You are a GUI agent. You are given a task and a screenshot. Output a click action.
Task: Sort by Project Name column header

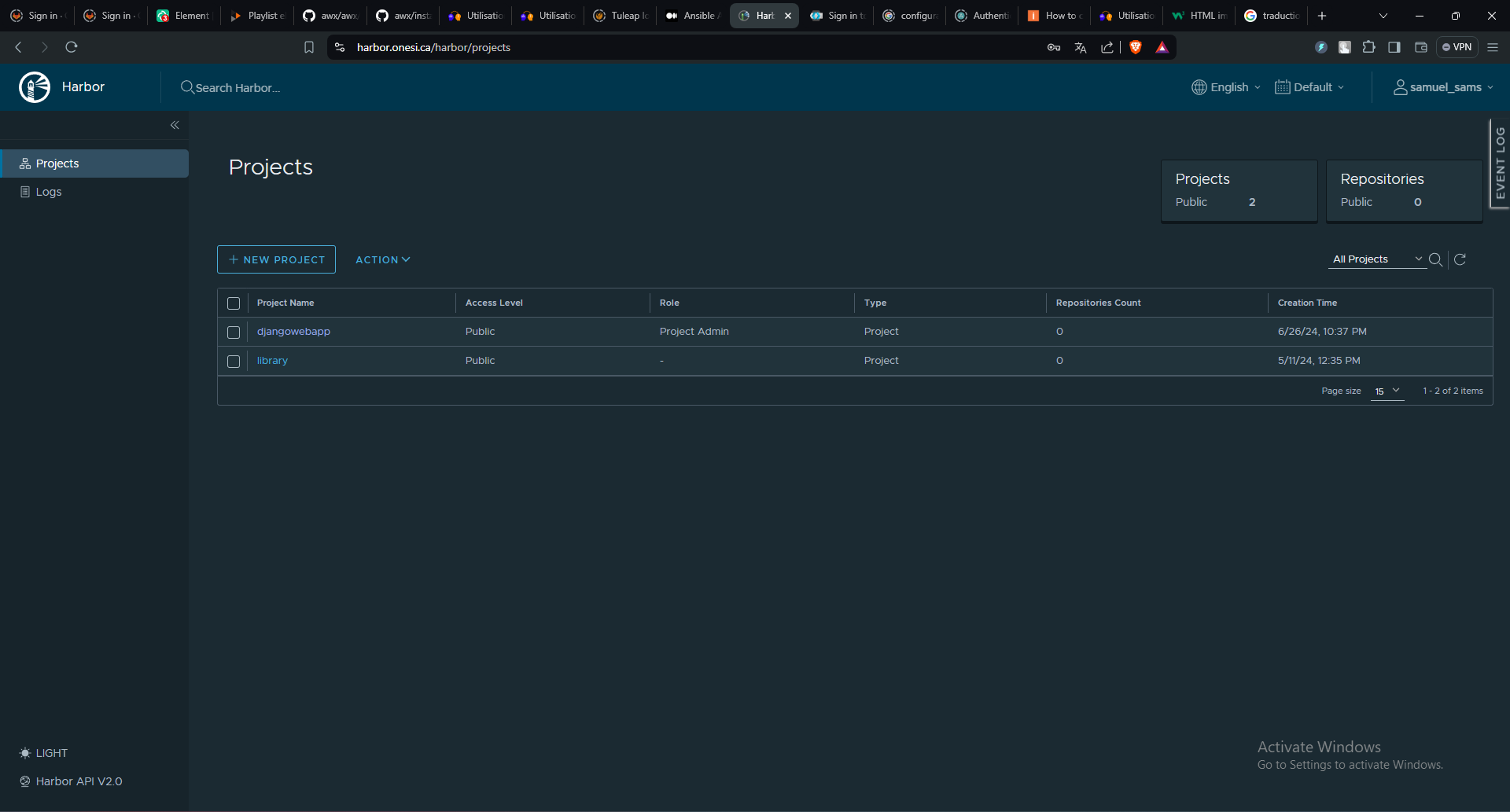coord(285,303)
